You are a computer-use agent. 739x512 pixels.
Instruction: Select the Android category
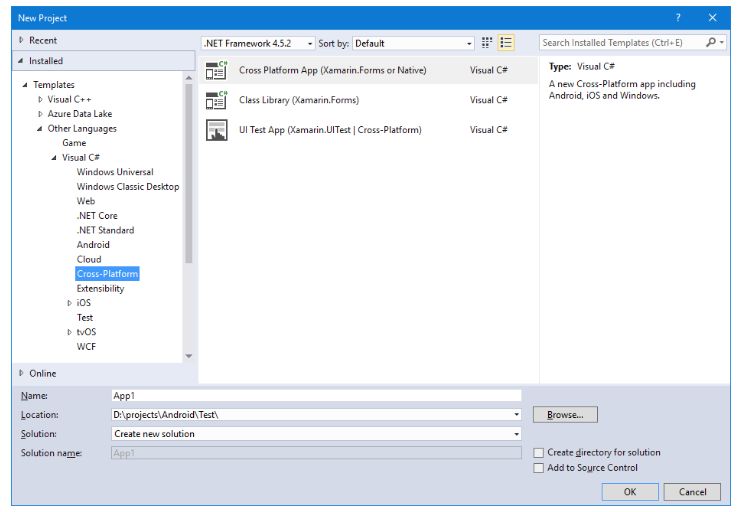[x=93, y=245]
